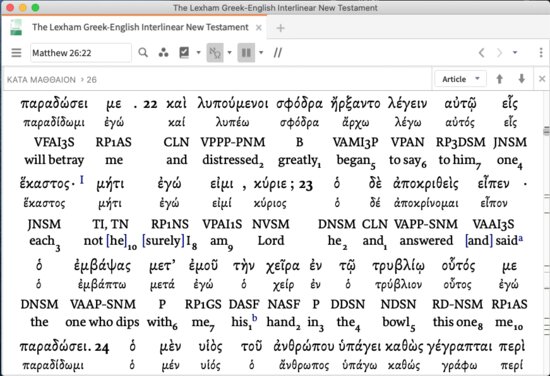Click the Greek word ὑπάγει

tap(360, 347)
